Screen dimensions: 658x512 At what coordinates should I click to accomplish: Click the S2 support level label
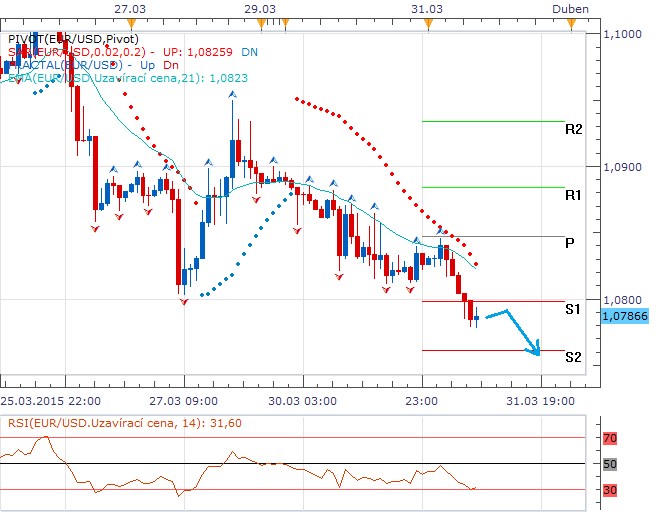pyautogui.click(x=573, y=357)
